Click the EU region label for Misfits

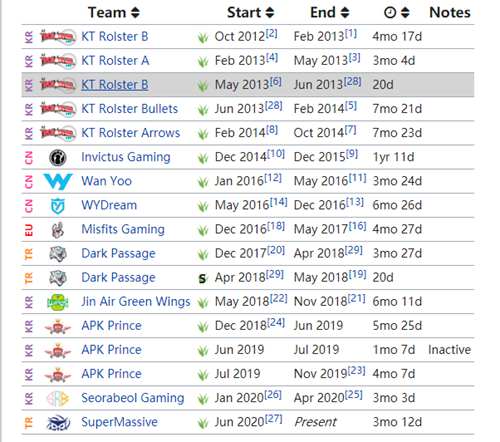29,230
